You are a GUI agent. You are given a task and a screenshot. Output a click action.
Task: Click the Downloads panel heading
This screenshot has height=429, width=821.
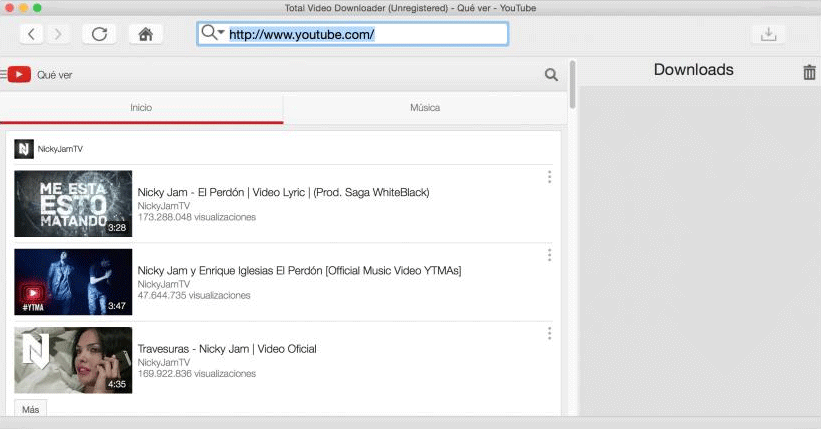[694, 70]
